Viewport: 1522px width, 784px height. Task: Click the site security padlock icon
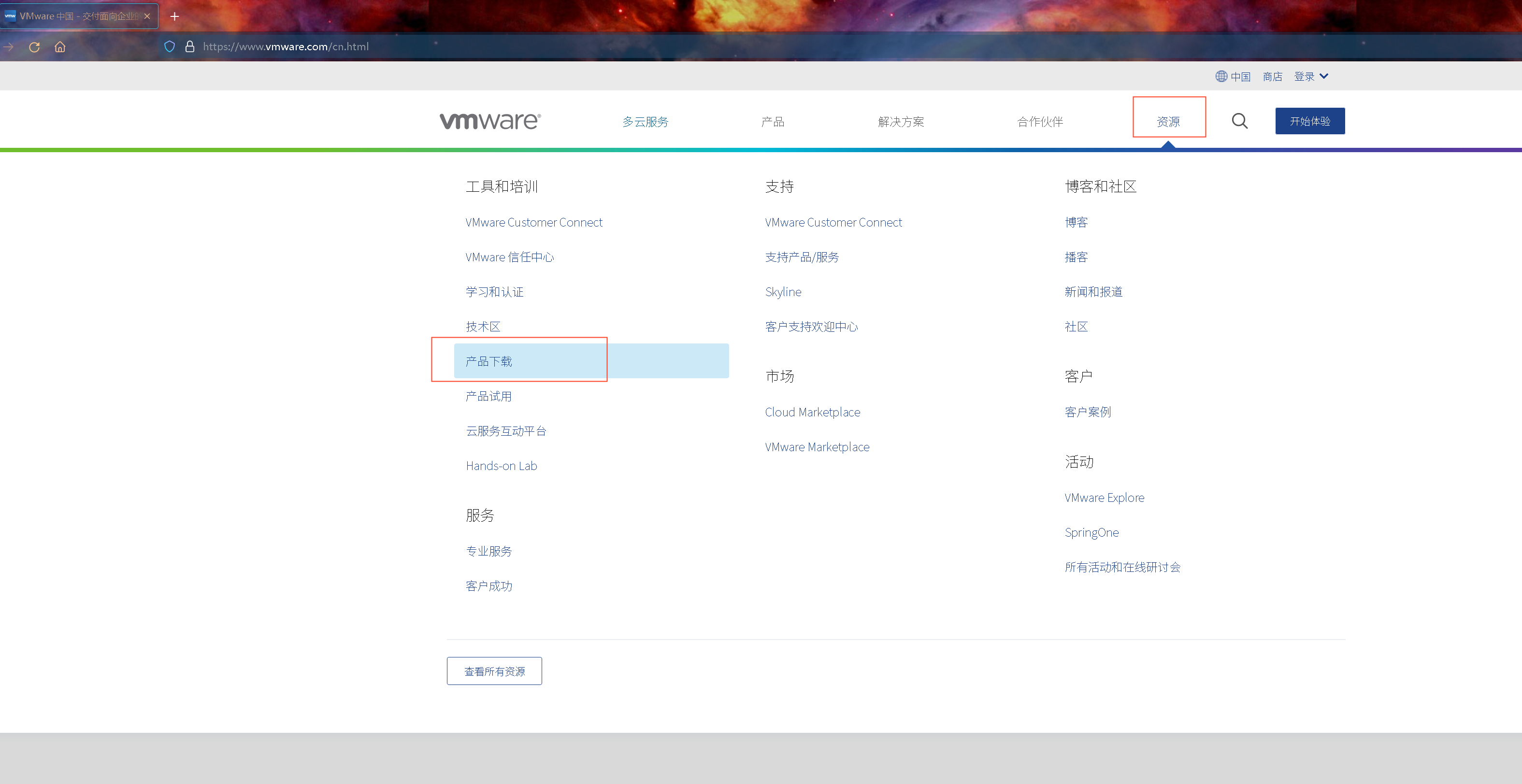(190, 47)
